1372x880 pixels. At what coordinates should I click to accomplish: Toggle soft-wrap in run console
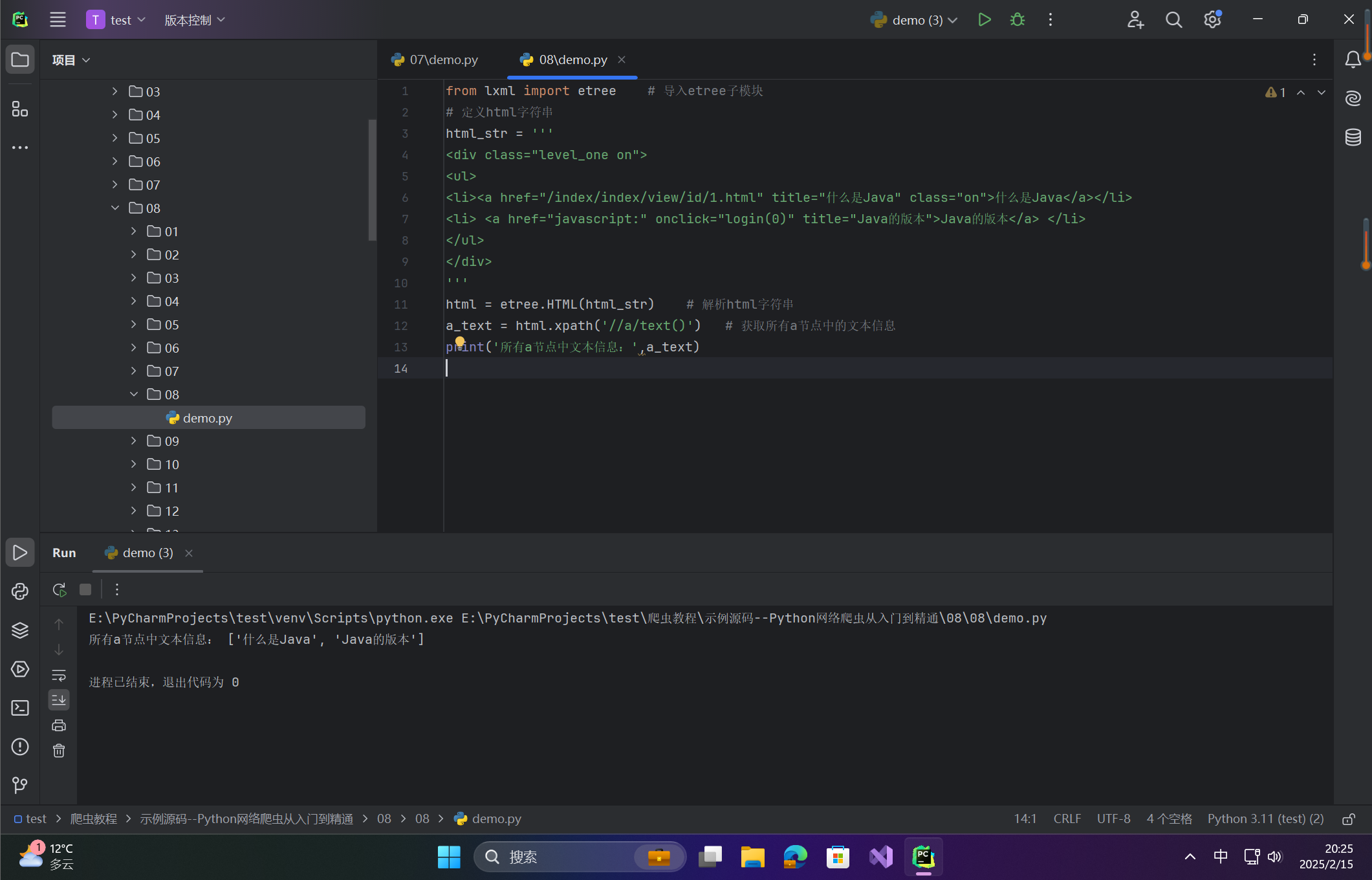[x=59, y=676]
